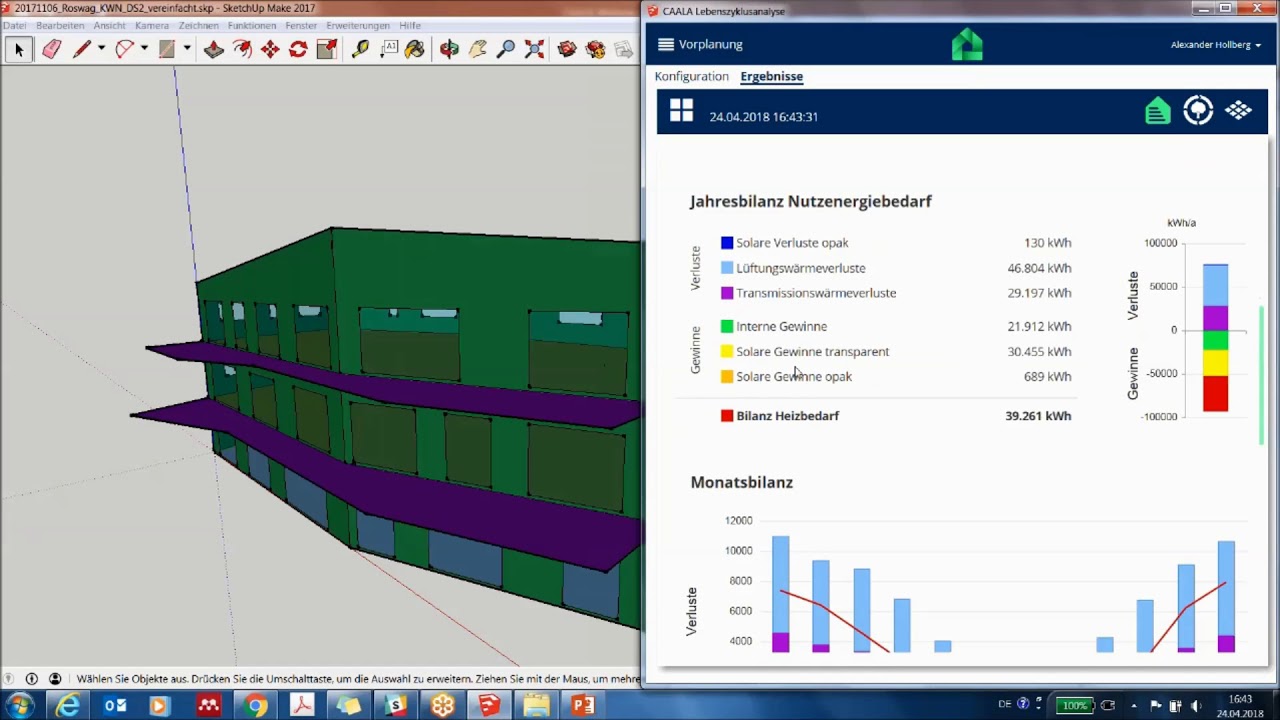
Task: Pick the Tape Measure tool
Action: click(360, 49)
